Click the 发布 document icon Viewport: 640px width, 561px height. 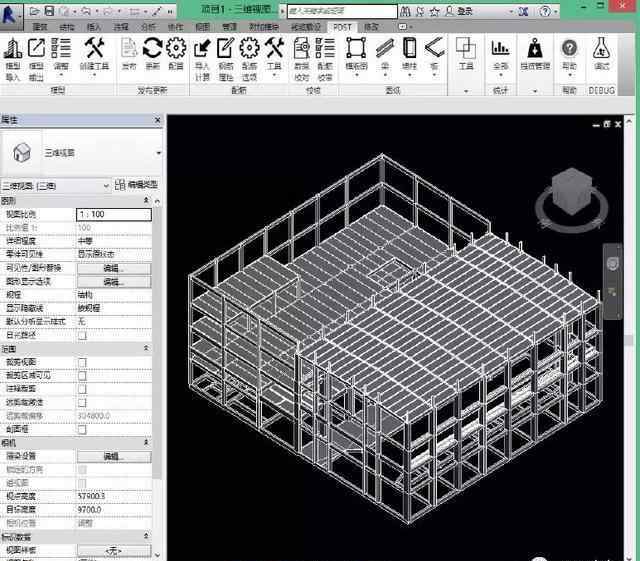coord(129,48)
